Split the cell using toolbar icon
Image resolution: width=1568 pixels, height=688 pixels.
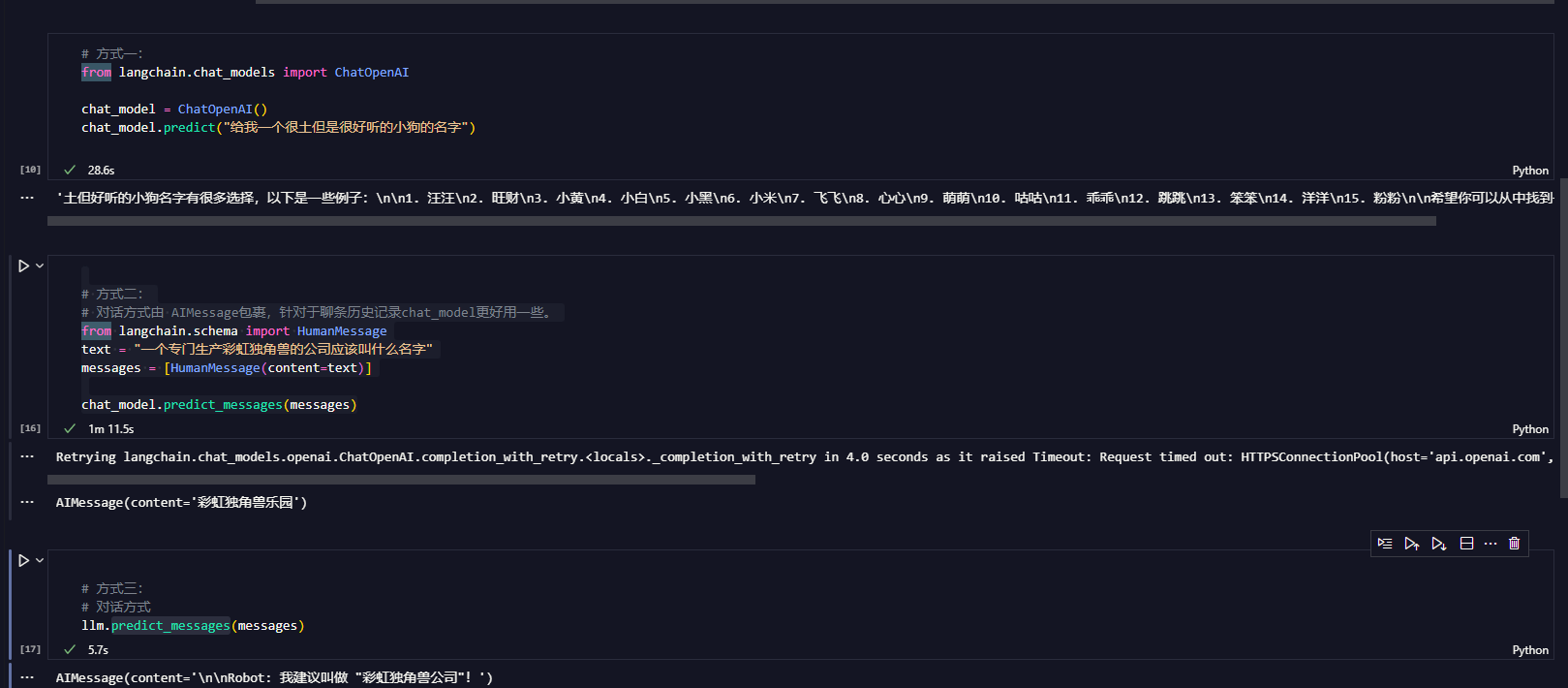point(1466,544)
